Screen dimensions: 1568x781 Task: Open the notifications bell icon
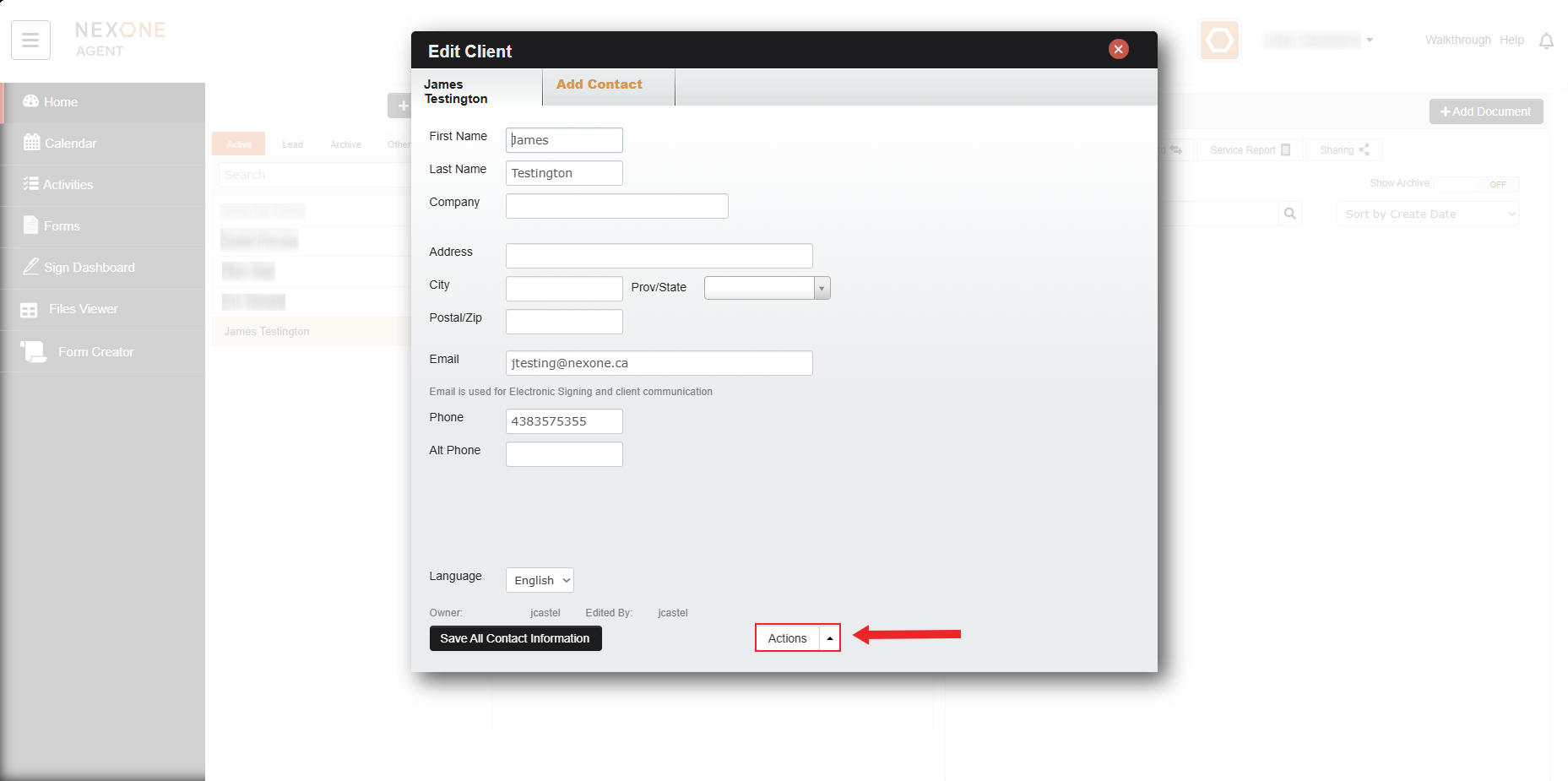coord(1546,41)
